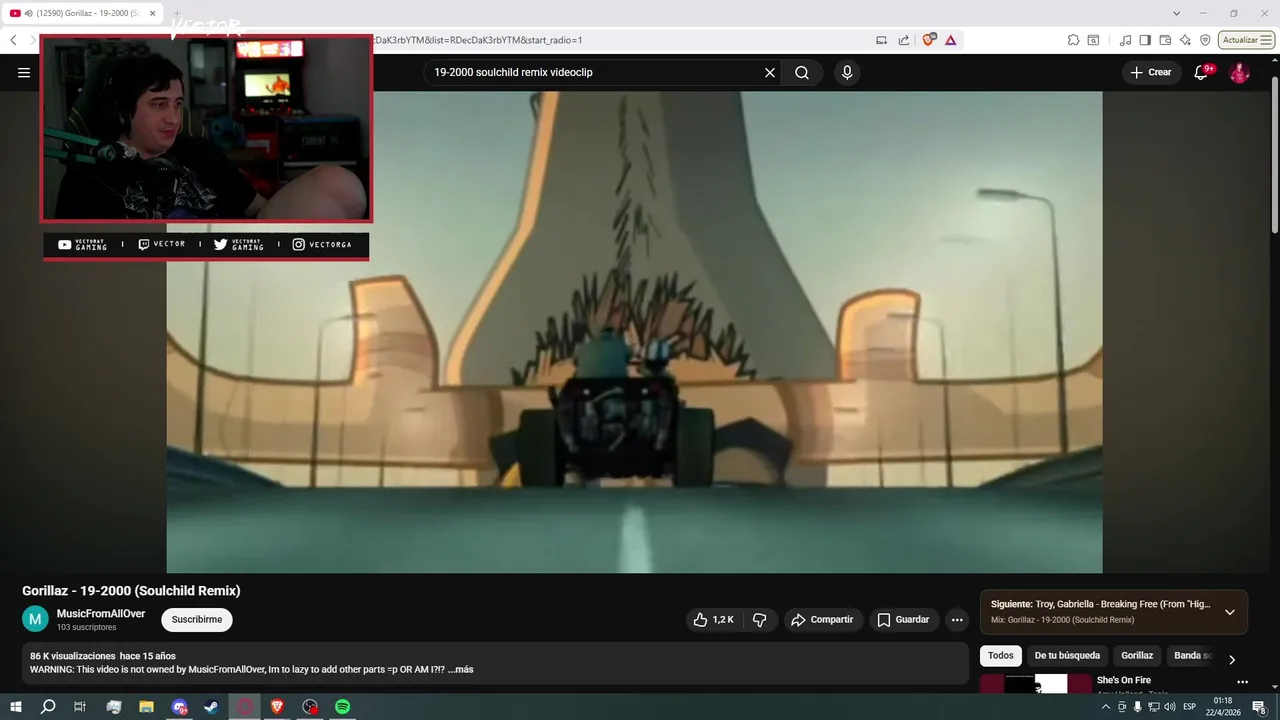Dislike the video with thumbs down
The width and height of the screenshot is (1280, 720).
759,620
